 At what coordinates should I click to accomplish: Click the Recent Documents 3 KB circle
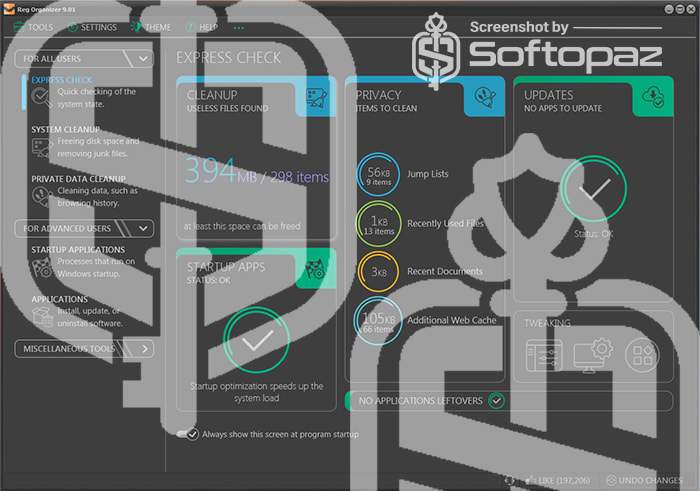coord(378,271)
